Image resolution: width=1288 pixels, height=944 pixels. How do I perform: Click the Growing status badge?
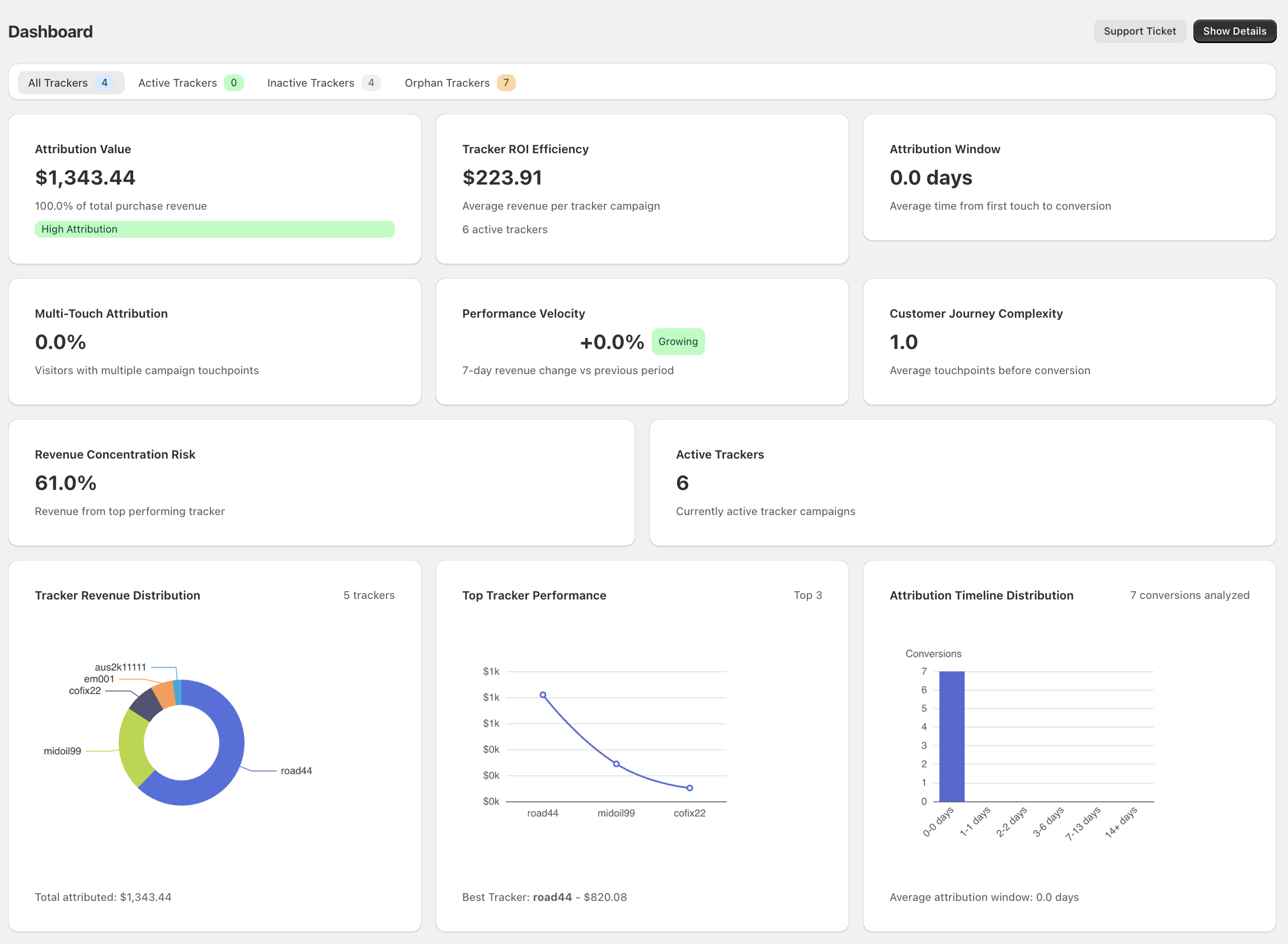[678, 342]
